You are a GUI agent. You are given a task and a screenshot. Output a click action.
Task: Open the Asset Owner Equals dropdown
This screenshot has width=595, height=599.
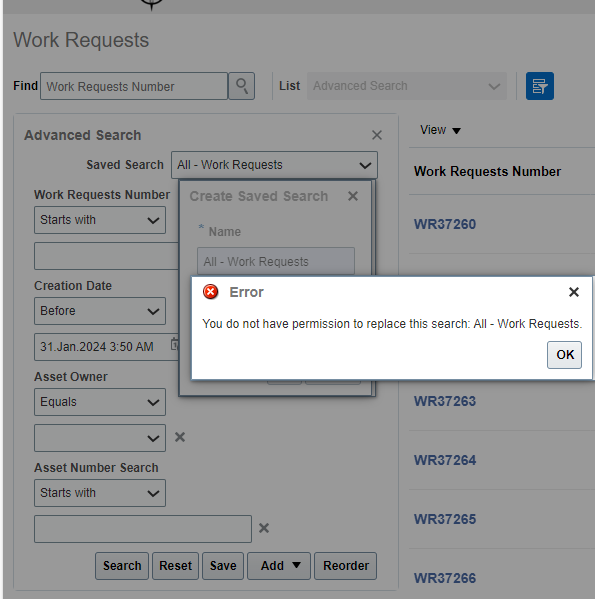coord(100,402)
